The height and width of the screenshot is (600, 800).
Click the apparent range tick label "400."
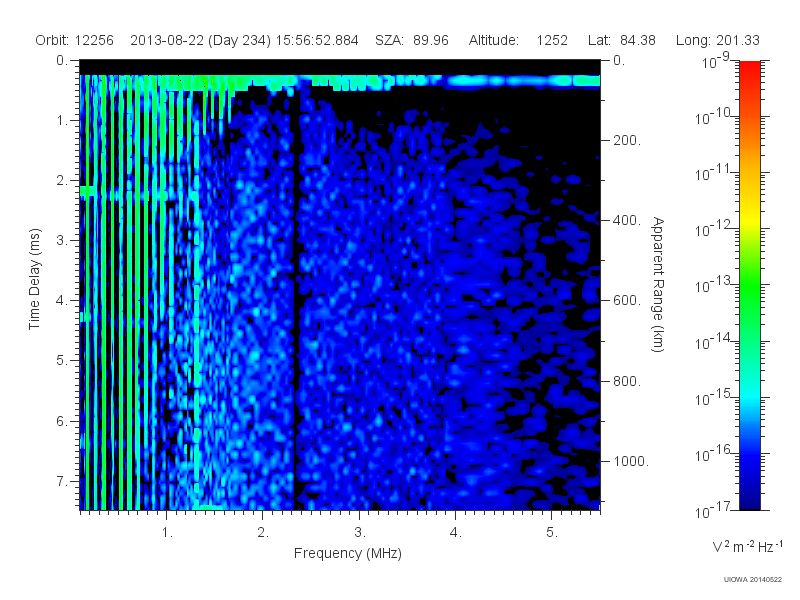tap(627, 220)
